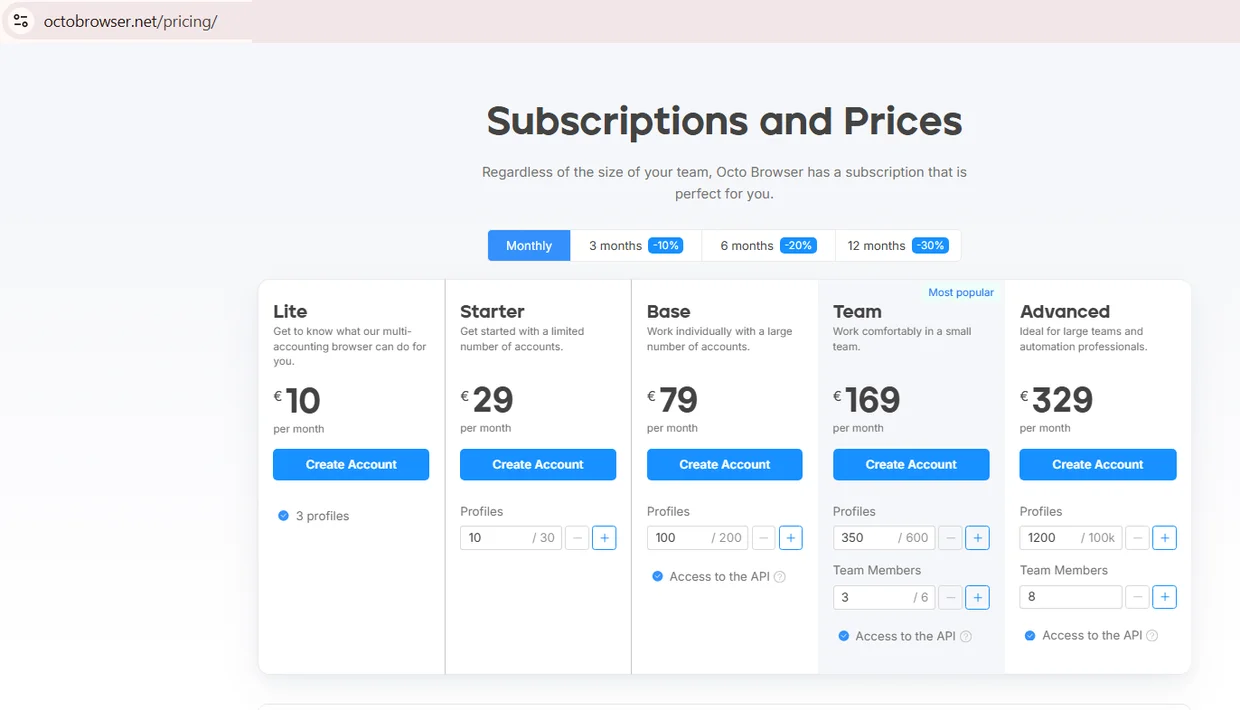Increase Advanced plan profiles with plus

(x=1164, y=538)
